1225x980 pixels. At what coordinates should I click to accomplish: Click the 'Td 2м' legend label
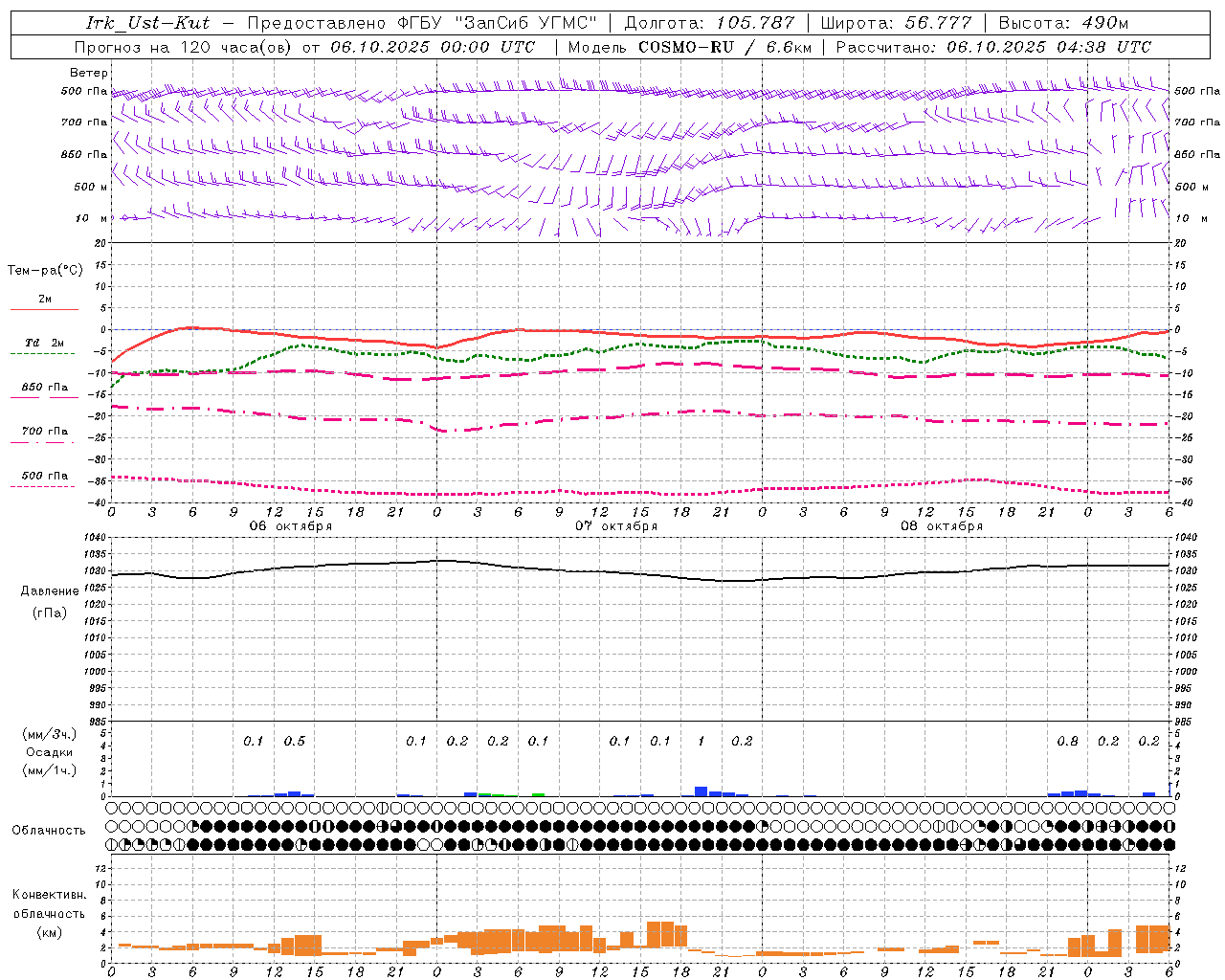click(45, 343)
